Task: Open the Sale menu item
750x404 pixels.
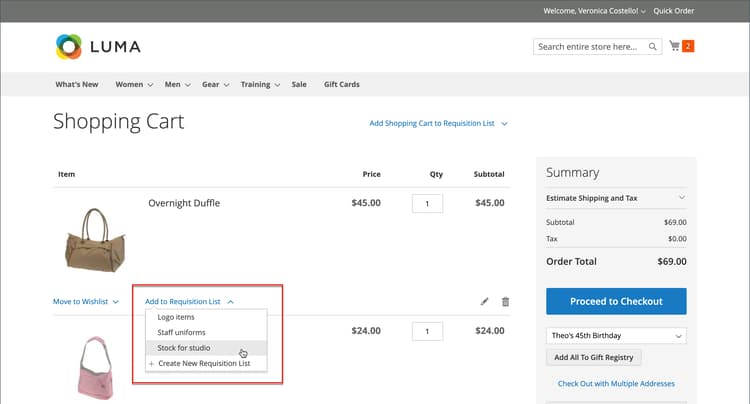Action: point(299,84)
